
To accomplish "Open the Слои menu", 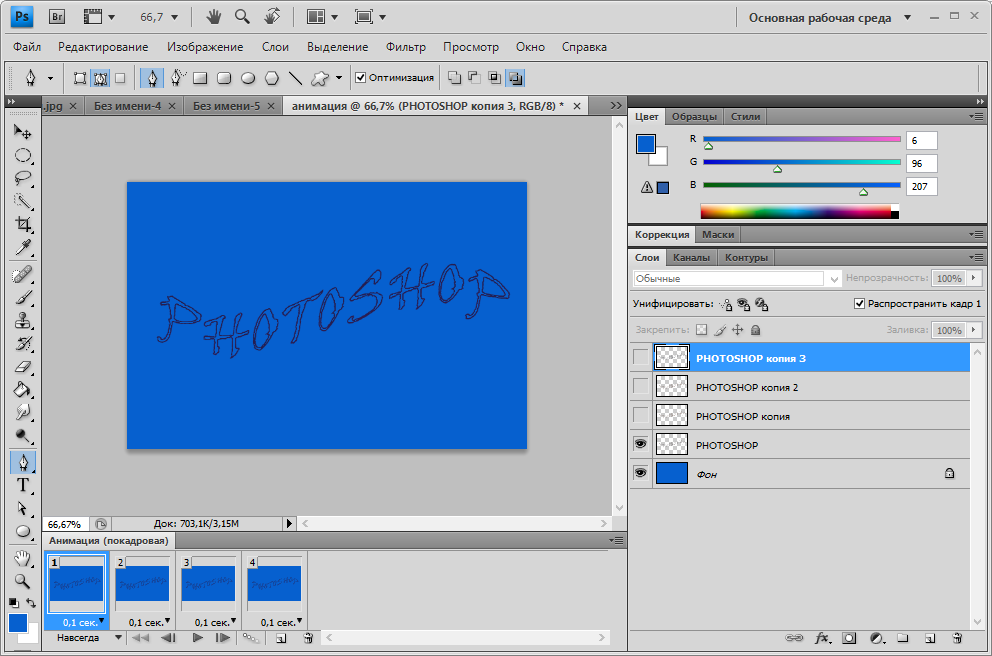I will pos(275,47).
